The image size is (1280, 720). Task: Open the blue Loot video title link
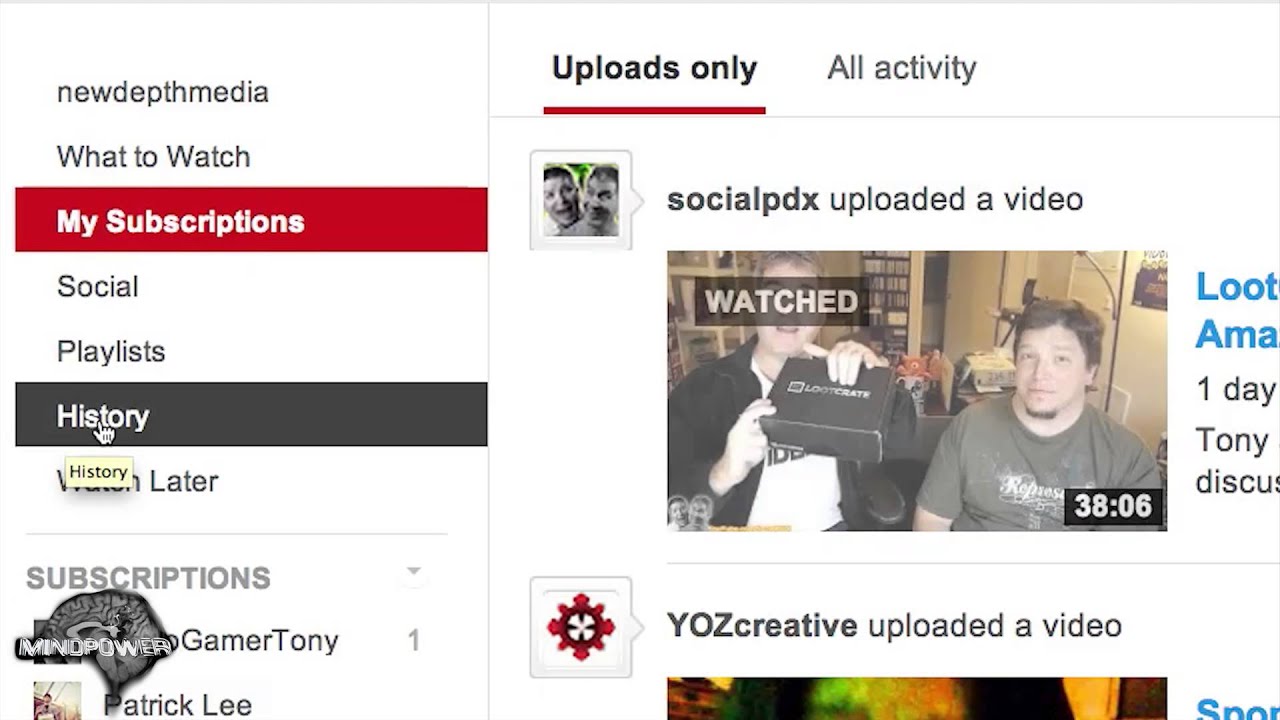pyautogui.click(x=1237, y=310)
